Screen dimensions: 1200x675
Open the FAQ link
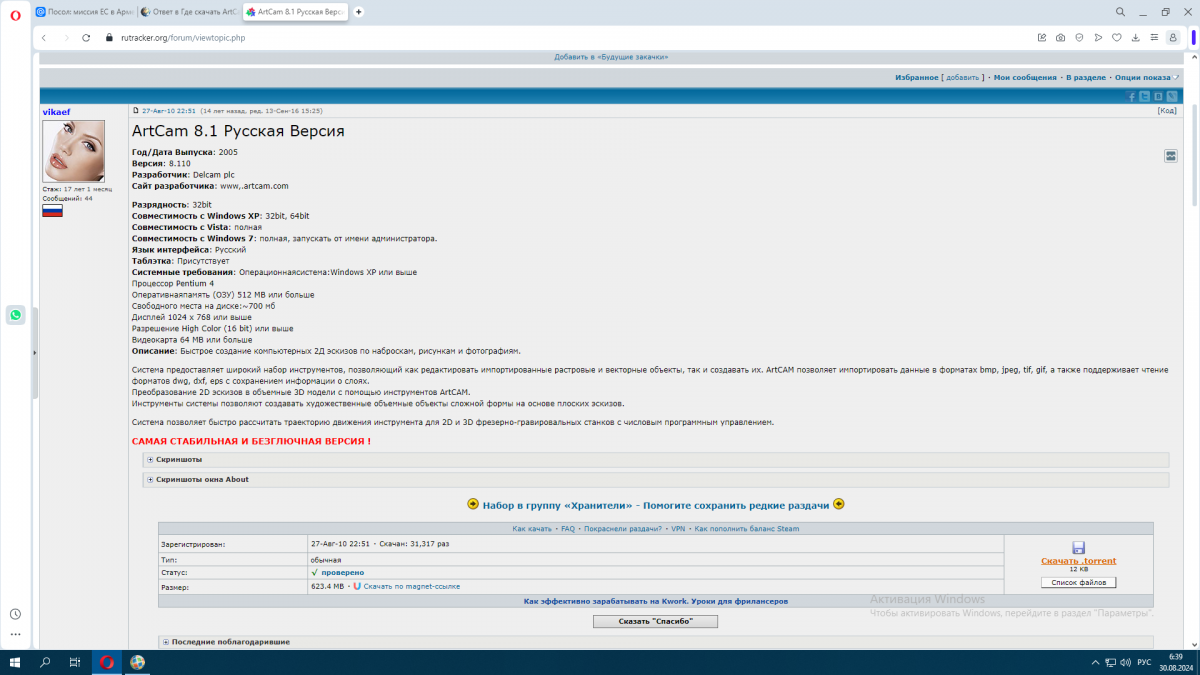568,528
